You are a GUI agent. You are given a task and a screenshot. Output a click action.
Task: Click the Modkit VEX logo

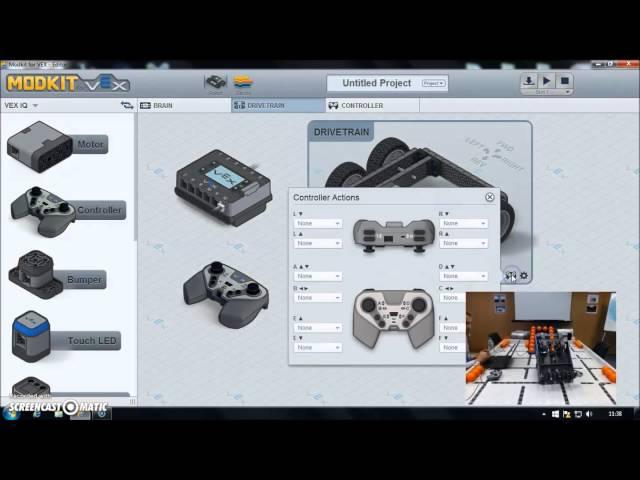(x=68, y=83)
